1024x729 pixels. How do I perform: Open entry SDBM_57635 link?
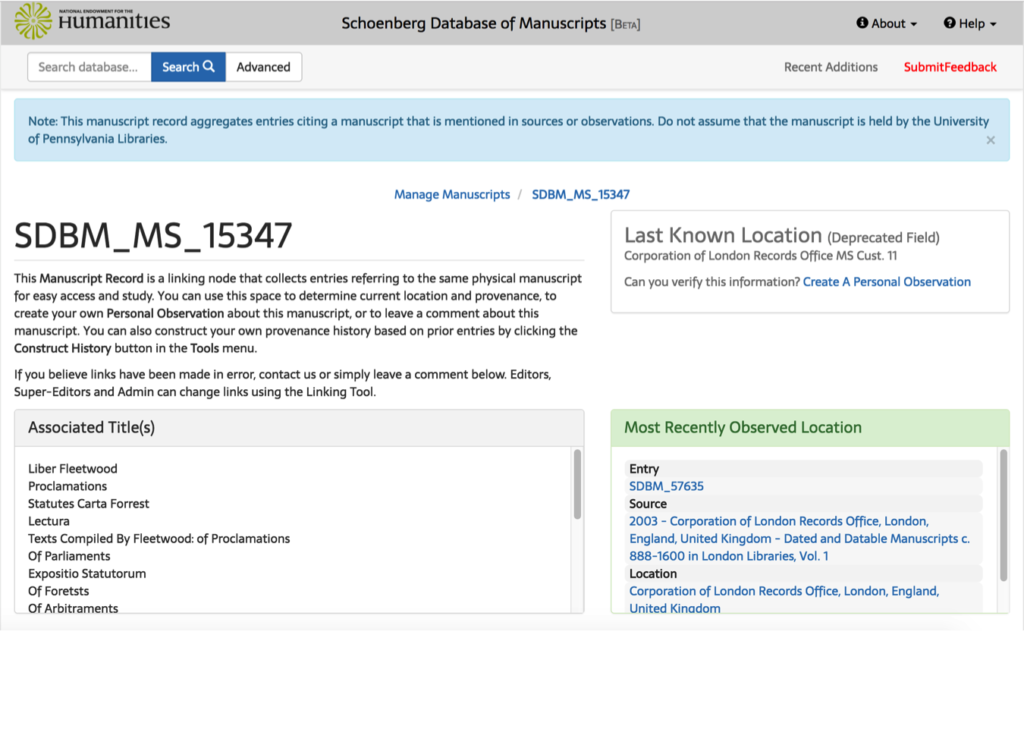tap(666, 487)
